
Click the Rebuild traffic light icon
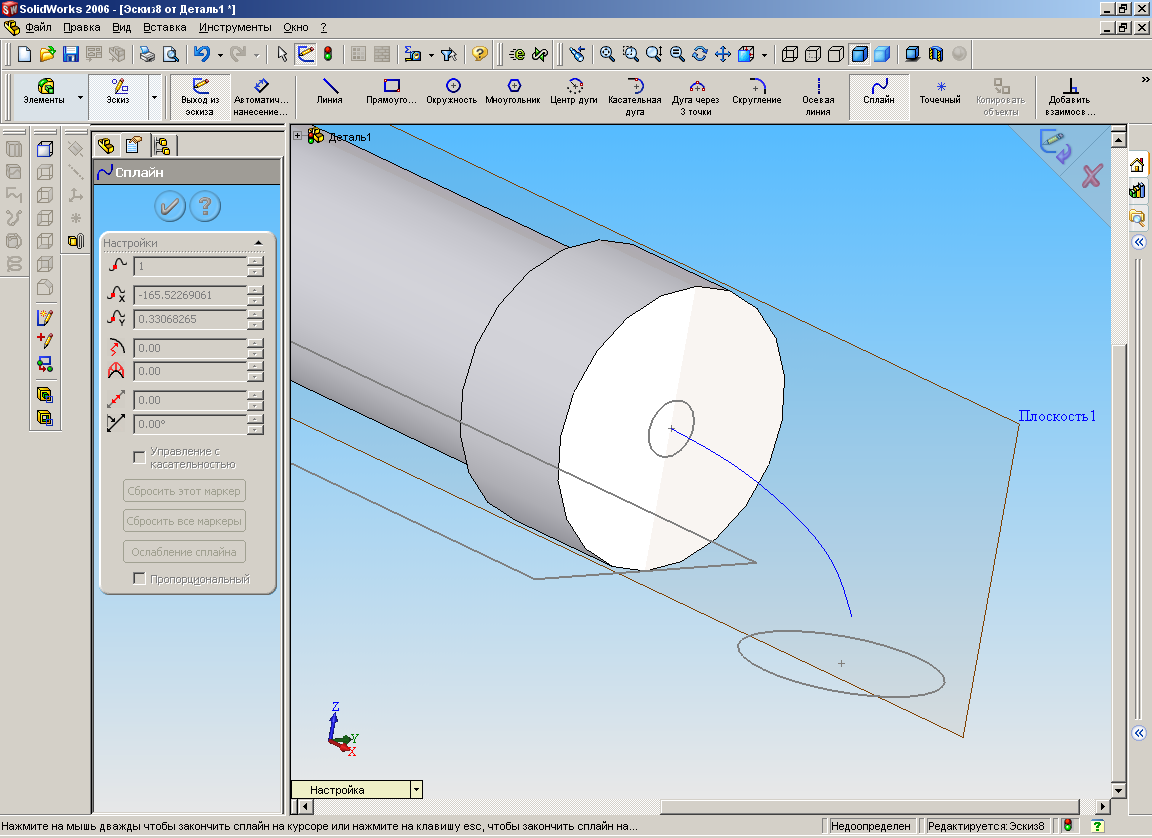pos(328,54)
